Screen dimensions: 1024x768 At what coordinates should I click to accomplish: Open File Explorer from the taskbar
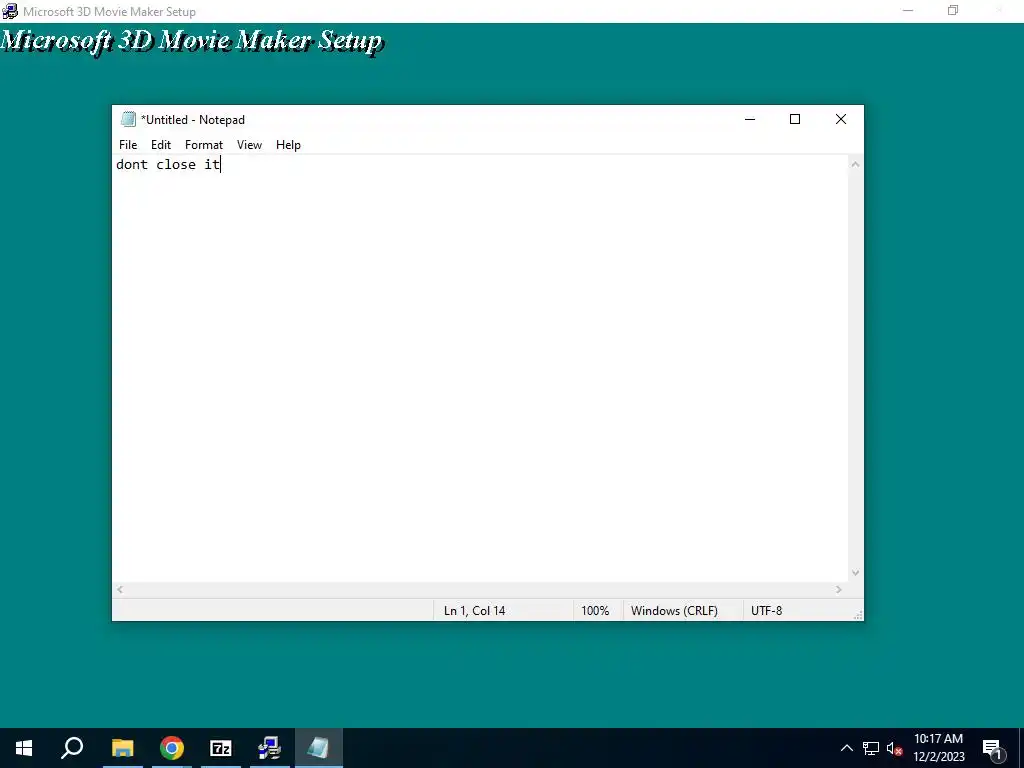coord(122,748)
